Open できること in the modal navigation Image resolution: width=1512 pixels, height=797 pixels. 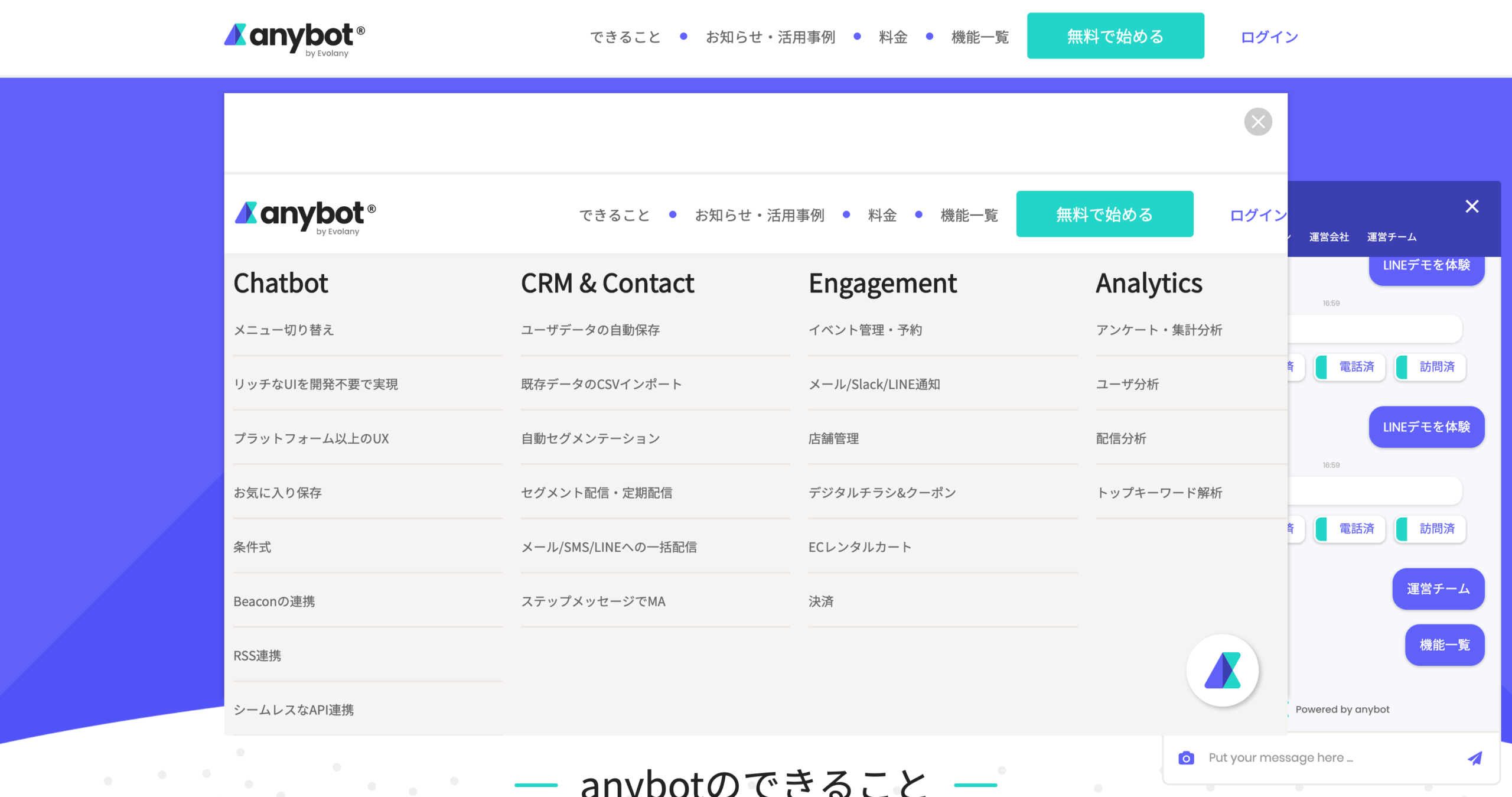(x=614, y=215)
